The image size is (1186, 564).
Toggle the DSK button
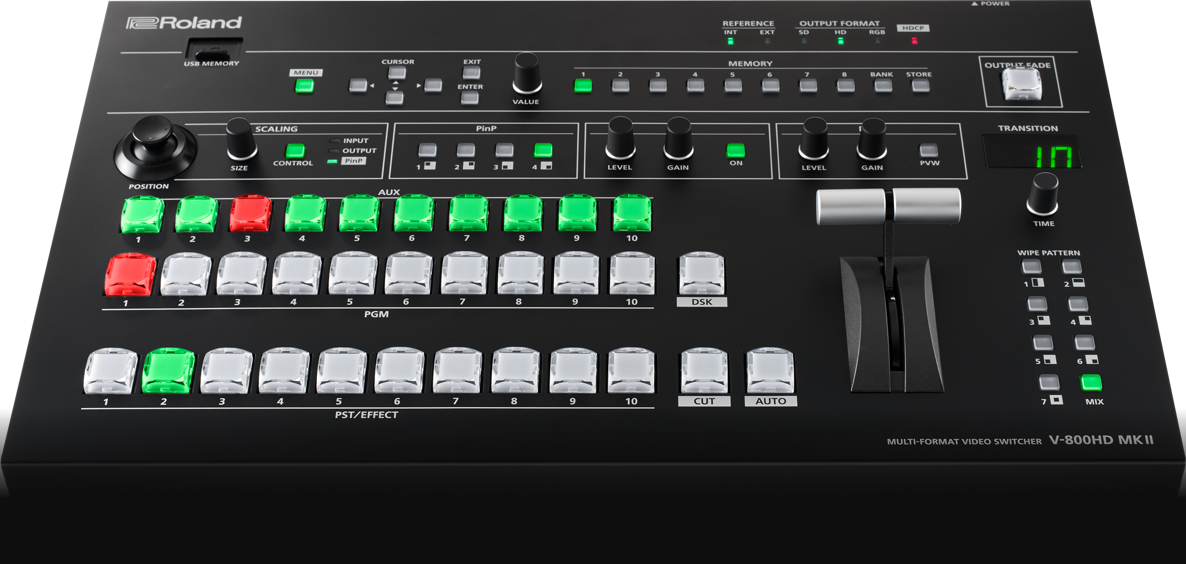tap(701, 274)
